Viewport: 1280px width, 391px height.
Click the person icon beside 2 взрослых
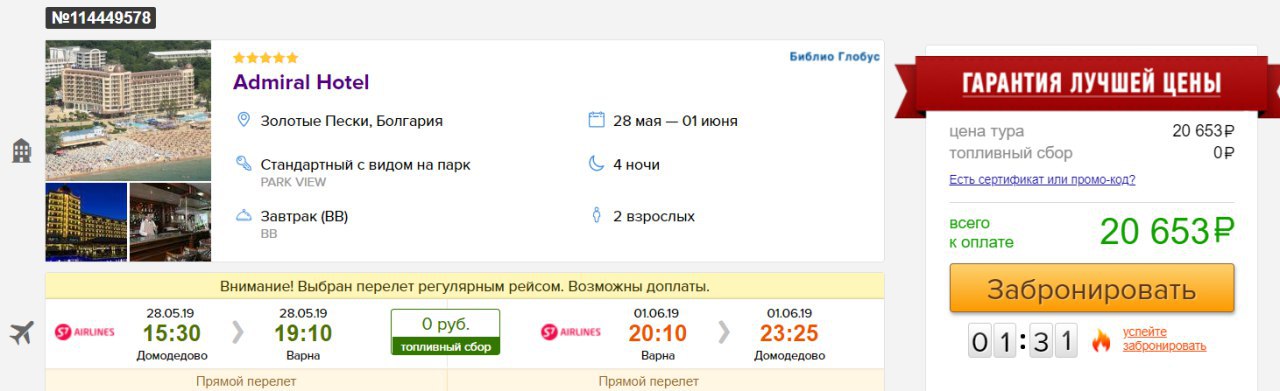596,215
